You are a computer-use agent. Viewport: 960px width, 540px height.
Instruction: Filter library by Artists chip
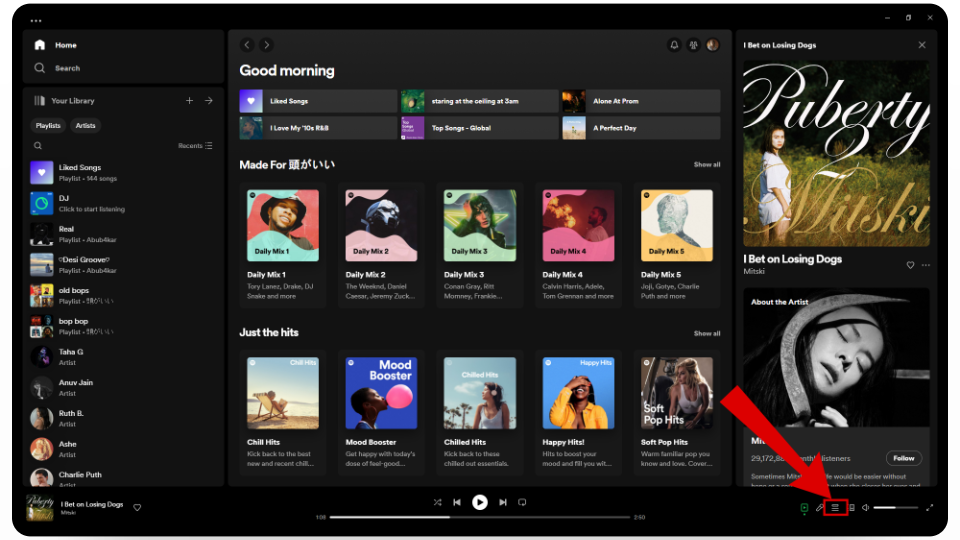86,126
